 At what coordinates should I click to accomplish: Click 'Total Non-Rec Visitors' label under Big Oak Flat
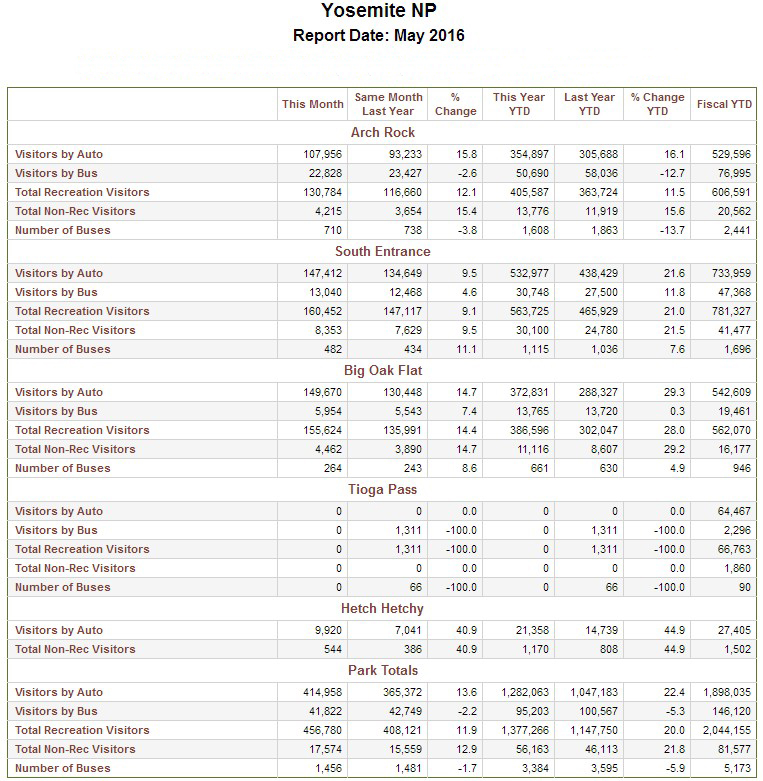75,449
